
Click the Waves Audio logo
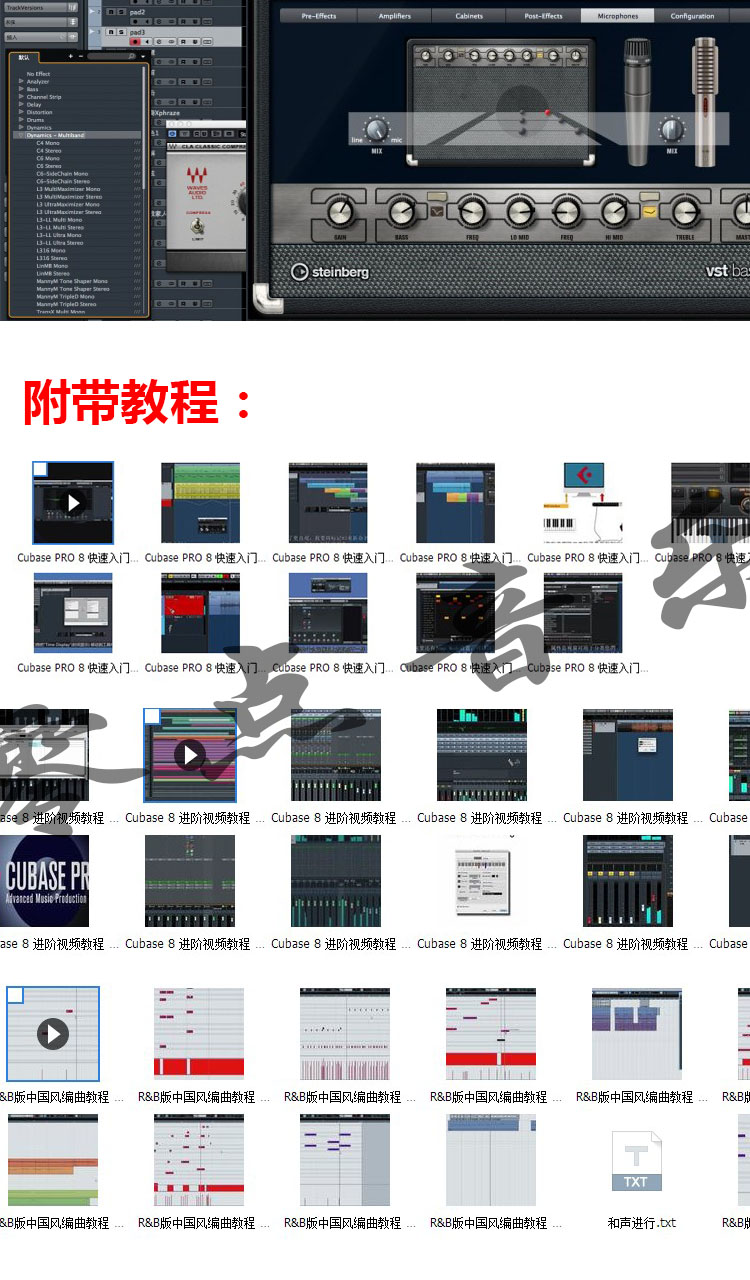[197, 183]
